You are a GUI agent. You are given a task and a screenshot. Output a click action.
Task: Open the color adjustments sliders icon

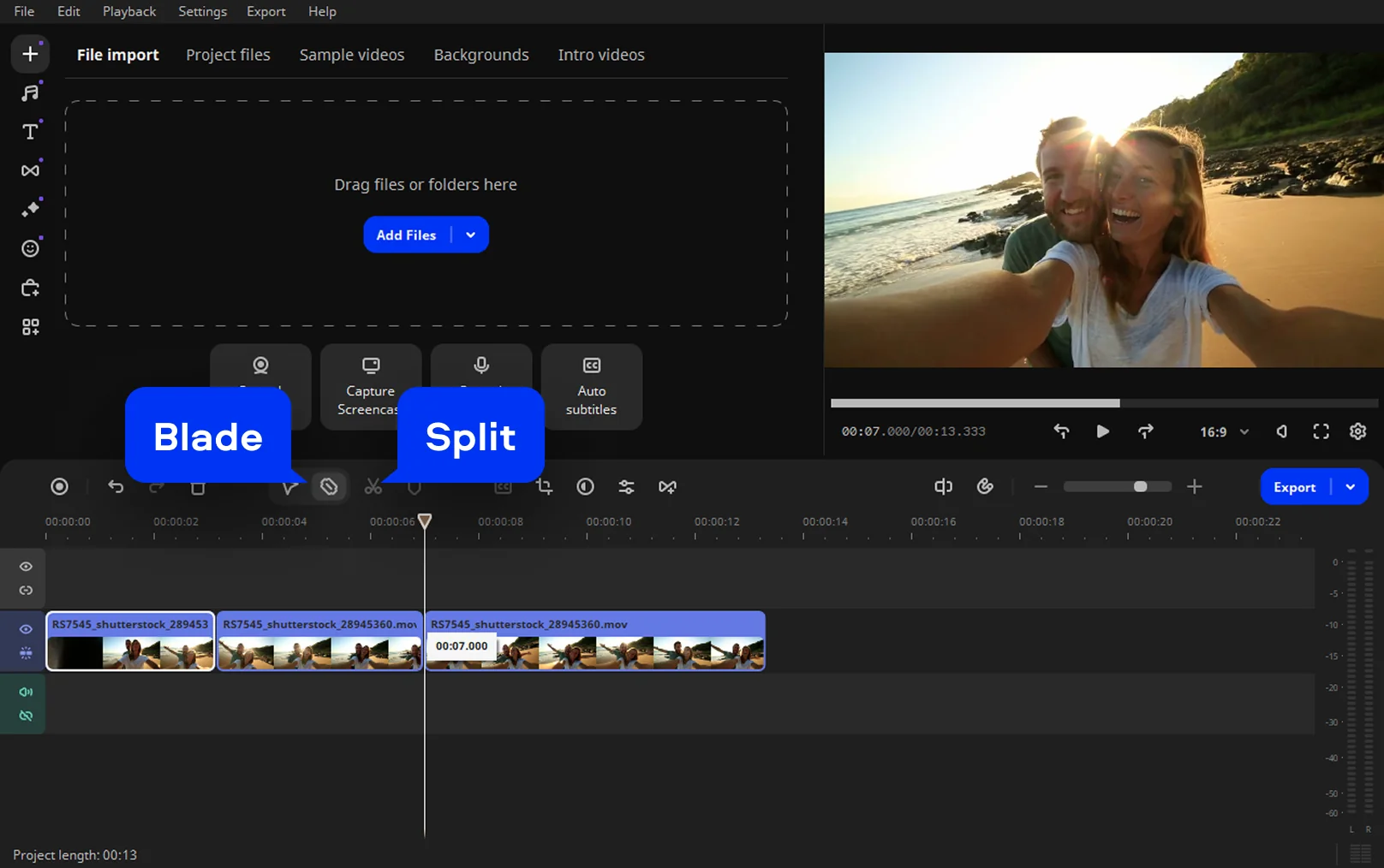(626, 487)
